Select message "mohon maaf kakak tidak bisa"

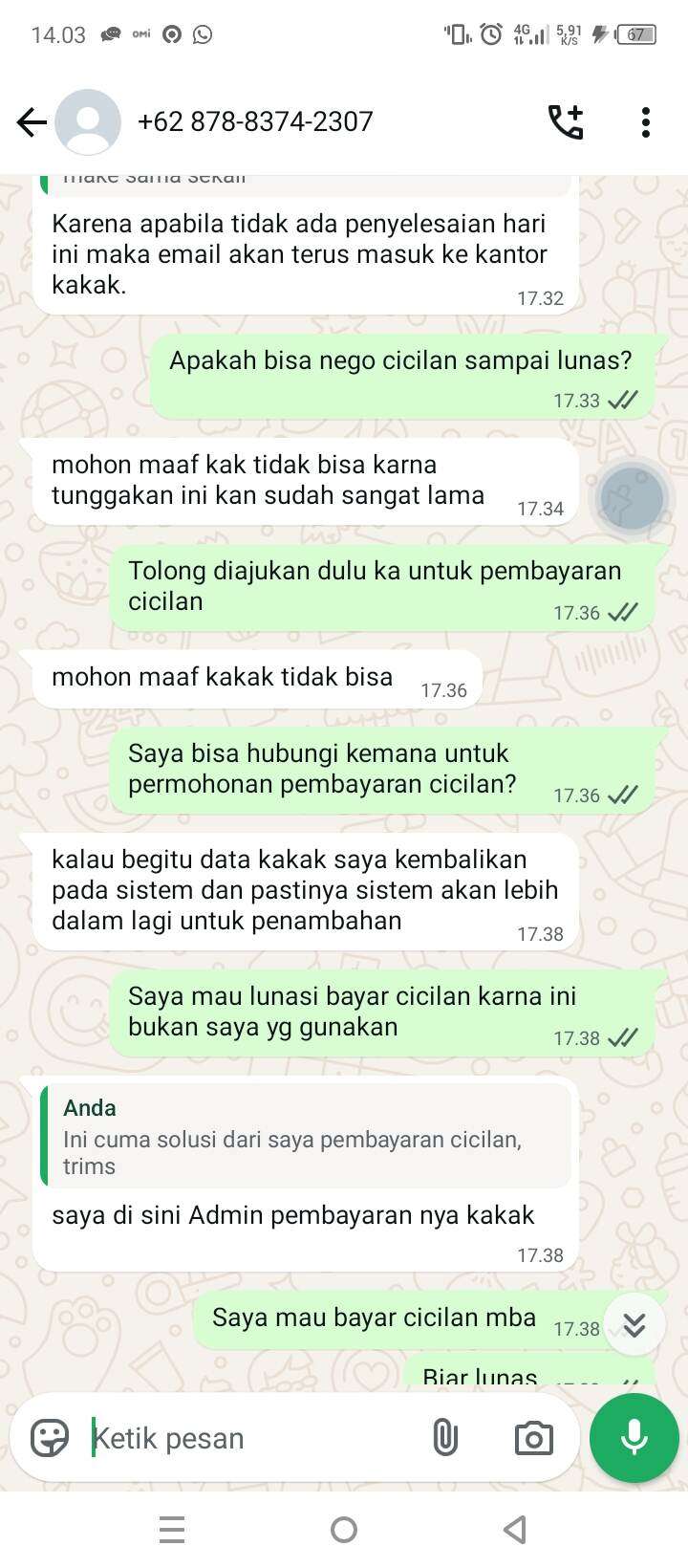pyautogui.click(x=256, y=679)
